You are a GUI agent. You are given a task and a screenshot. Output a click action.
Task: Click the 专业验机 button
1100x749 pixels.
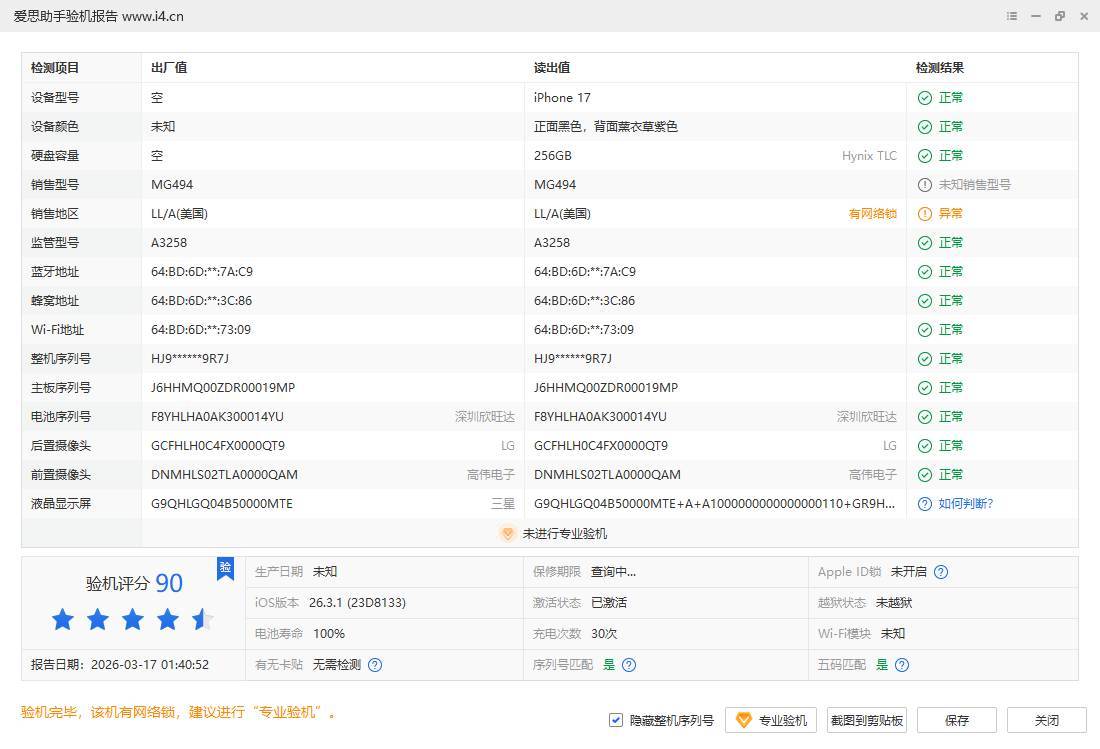tap(771, 720)
